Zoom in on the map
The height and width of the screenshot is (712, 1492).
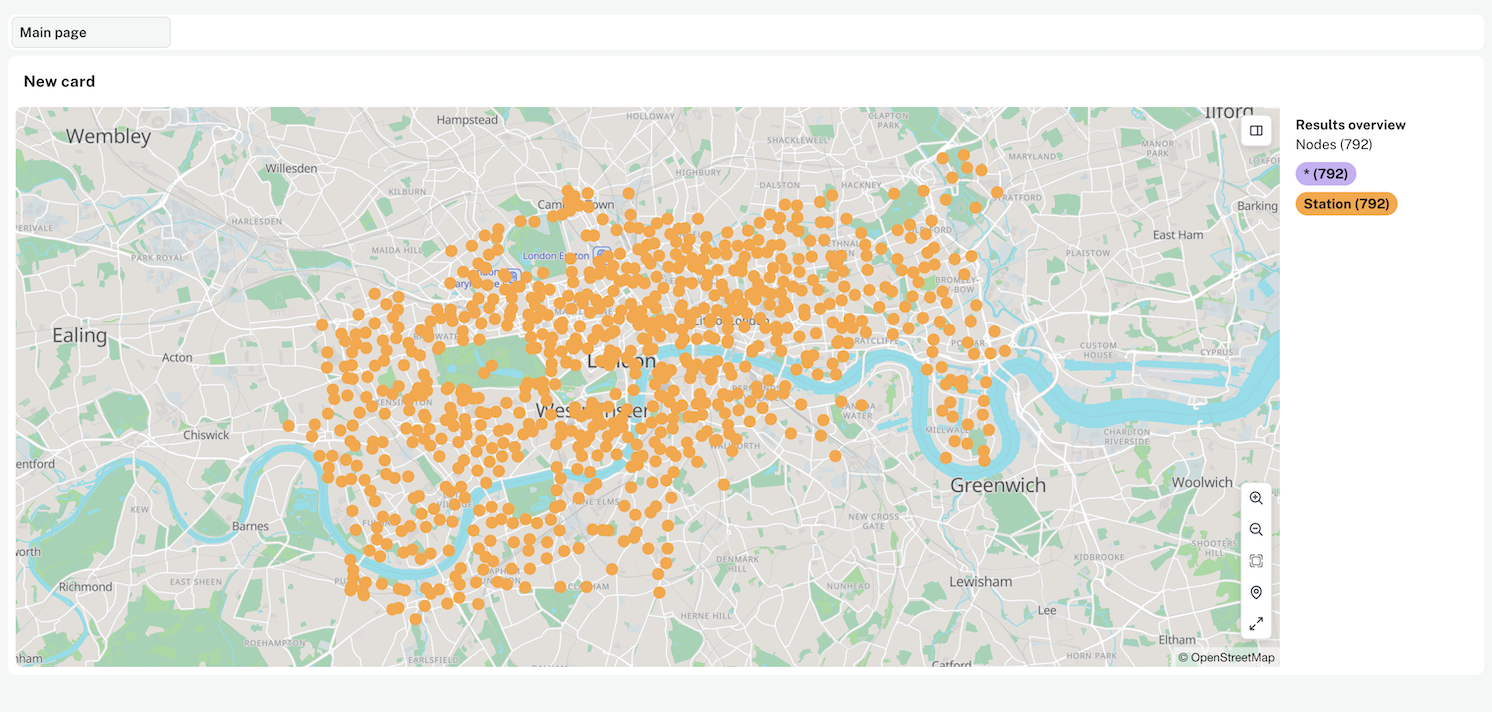1256,497
